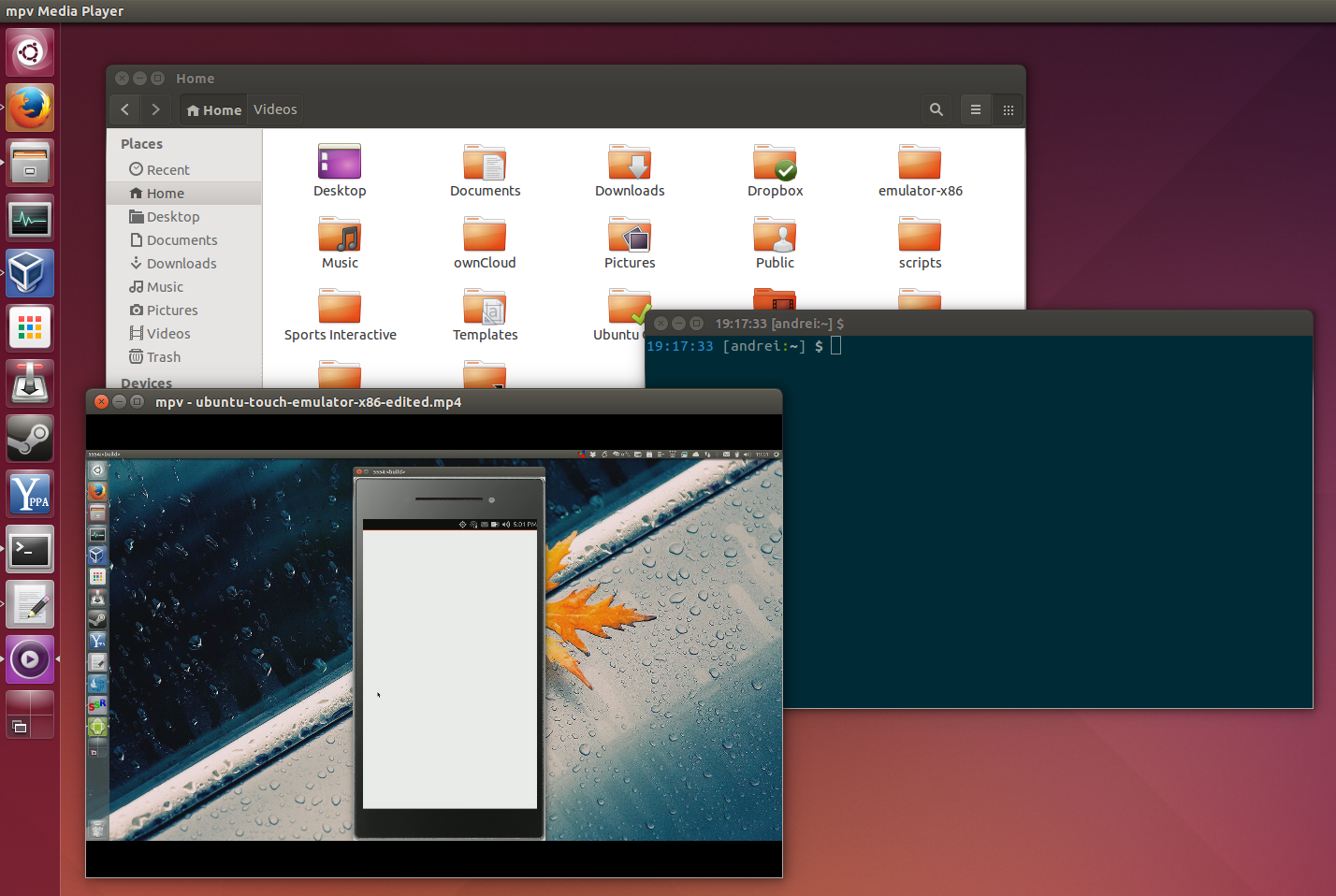Switch to the Home breadcrumb
The width and height of the screenshot is (1336, 896).
[213, 109]
